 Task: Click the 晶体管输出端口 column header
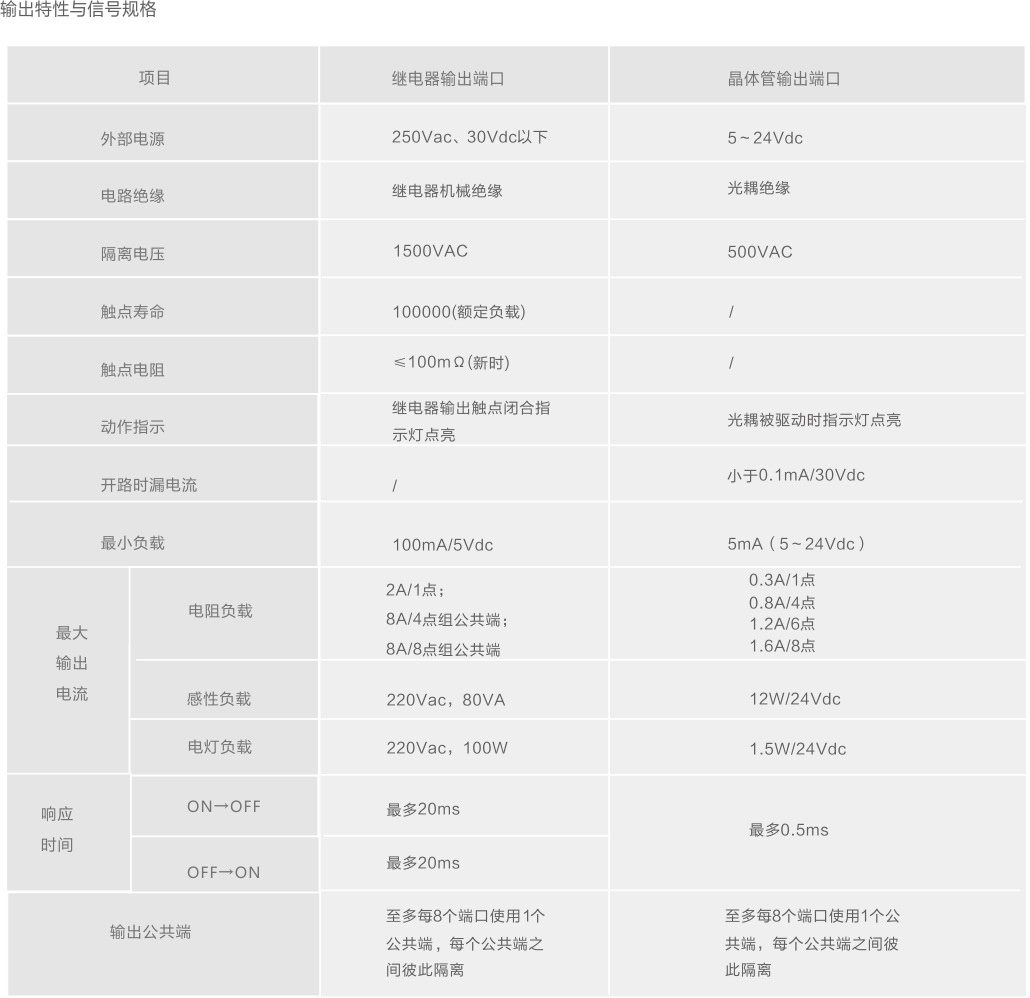[x=783, y=79]
